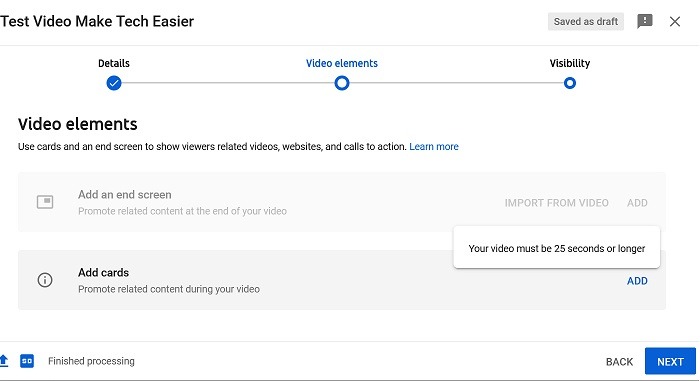Jump to the Visibility step
700x381 pixels.
570,63
